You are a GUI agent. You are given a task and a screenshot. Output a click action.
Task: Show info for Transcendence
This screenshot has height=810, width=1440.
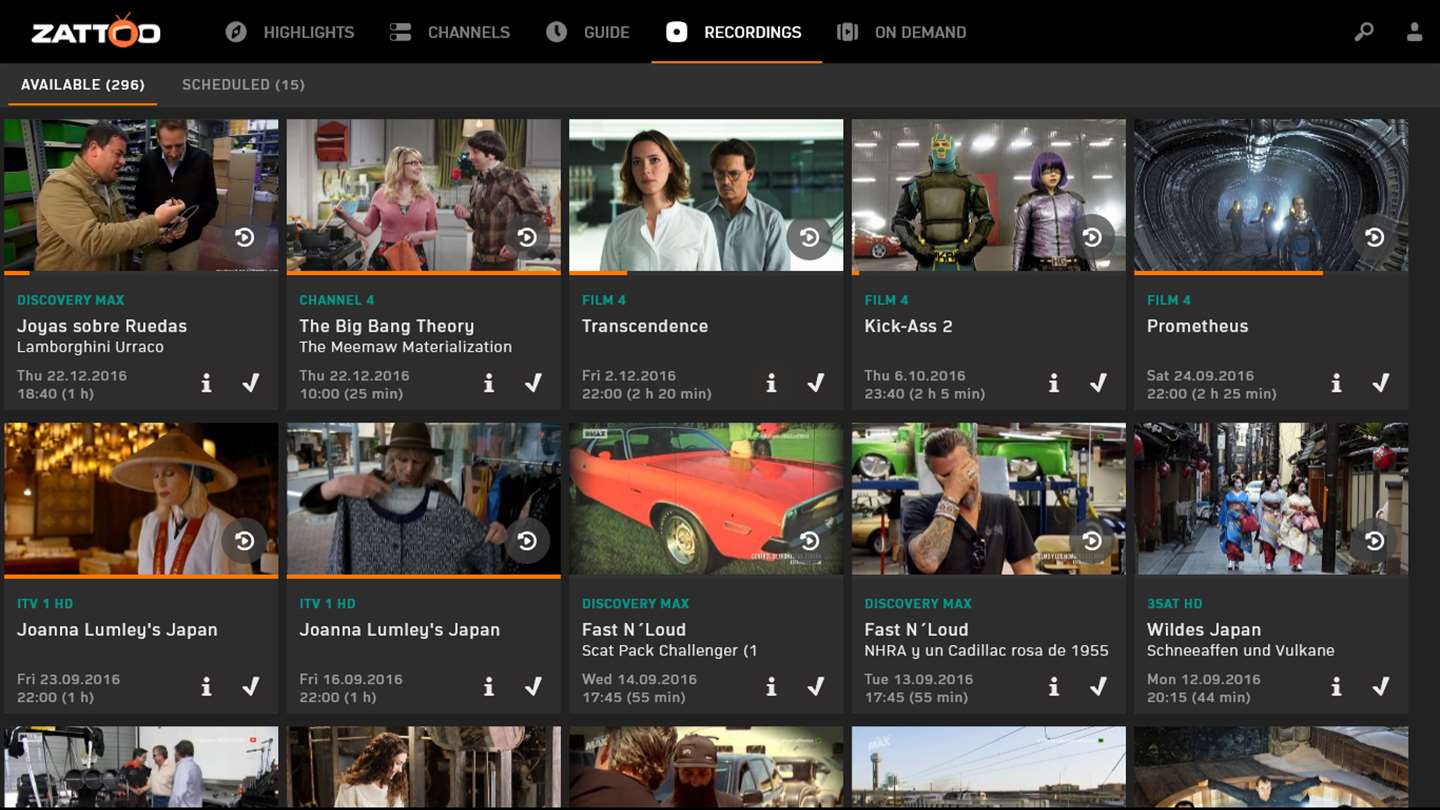click(771, 383)
